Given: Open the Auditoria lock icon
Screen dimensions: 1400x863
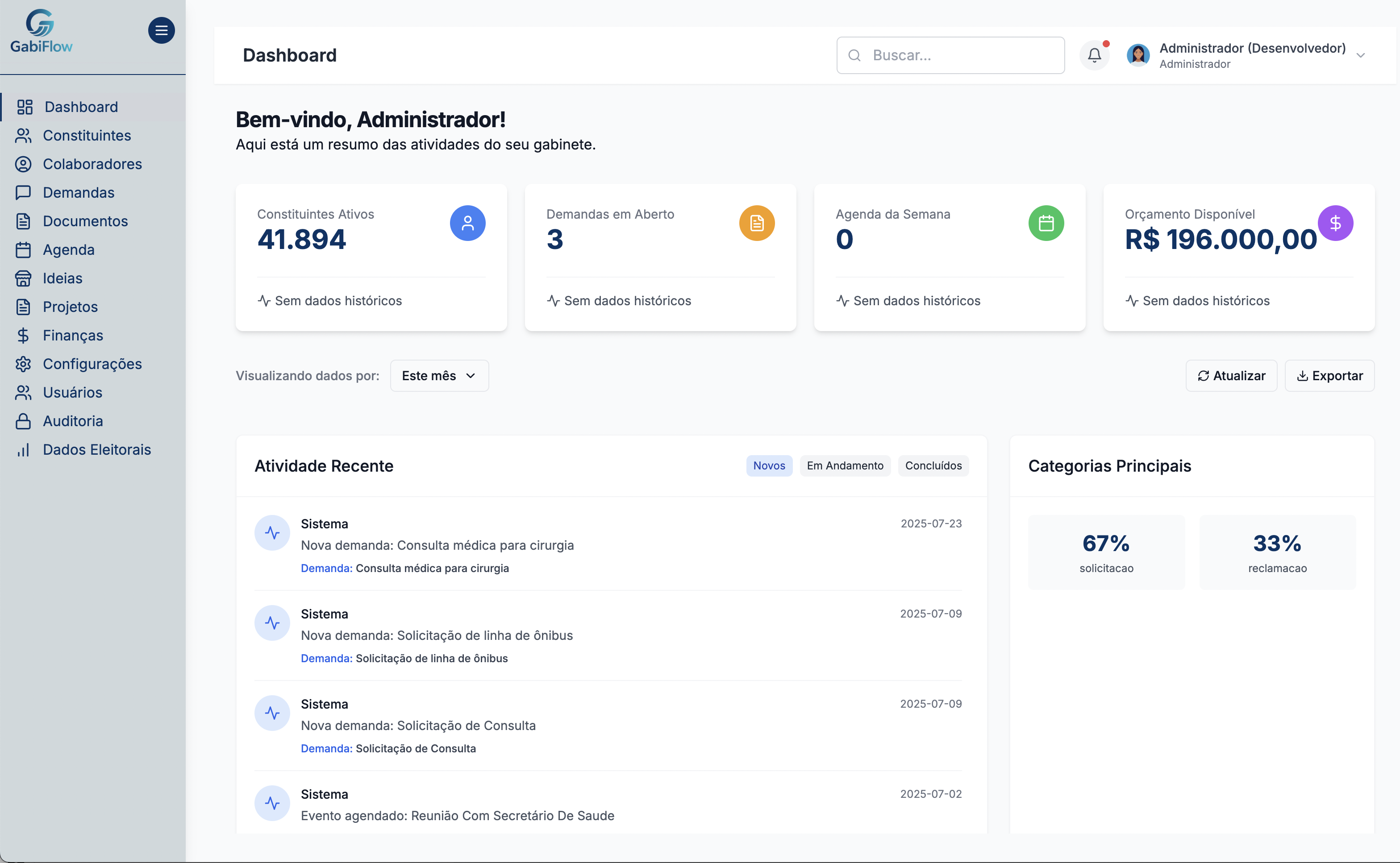Looking at the screenshot, I should pos(23,421).
